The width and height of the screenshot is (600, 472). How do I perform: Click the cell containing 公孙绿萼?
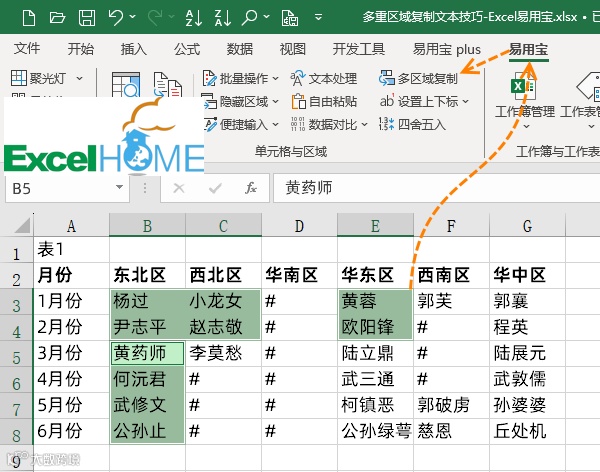[375, 431]
